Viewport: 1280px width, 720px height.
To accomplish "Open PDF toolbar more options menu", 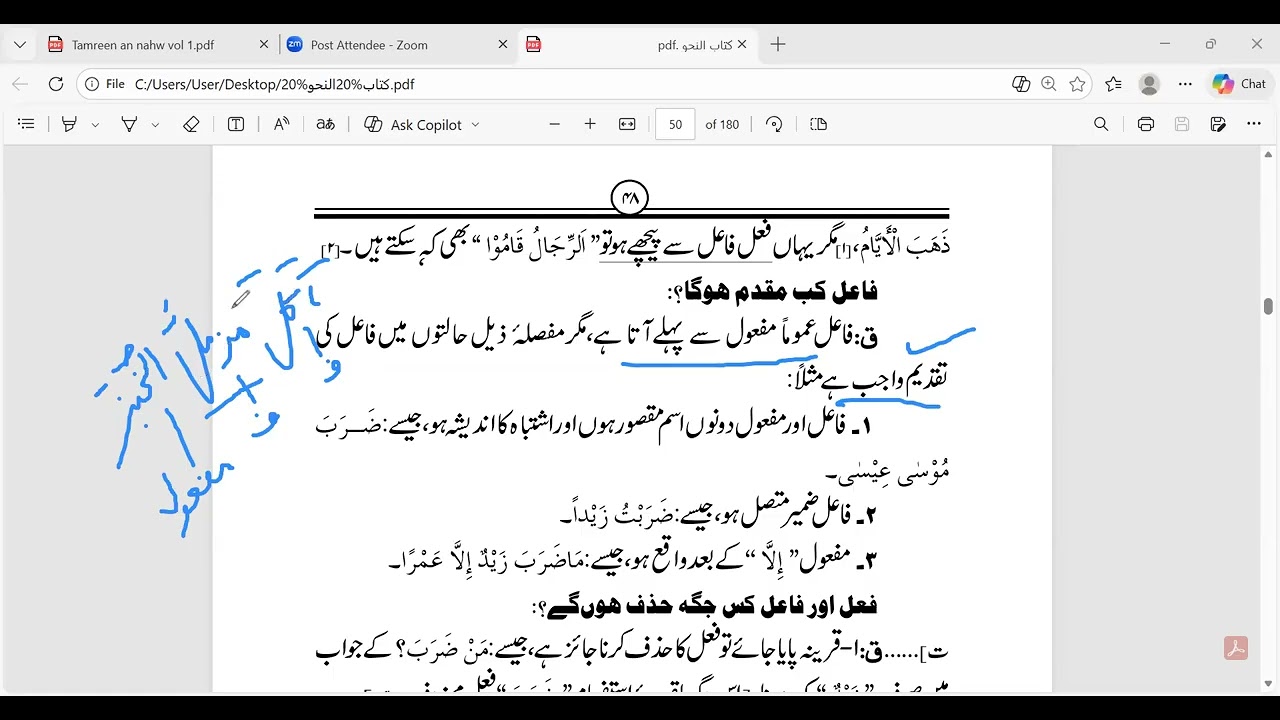I will [1254, 124].
